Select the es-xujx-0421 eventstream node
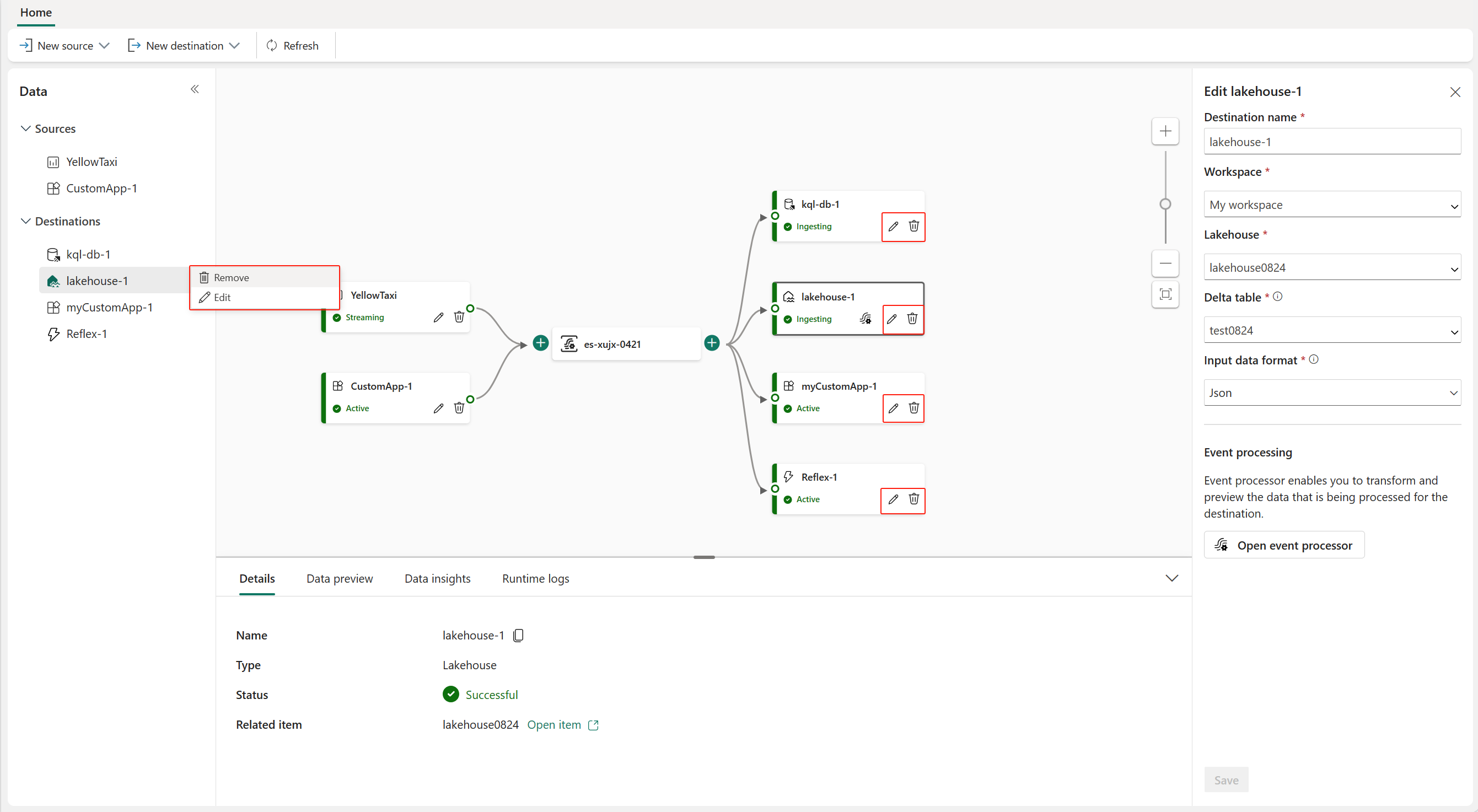 click(x=626, y=344)
